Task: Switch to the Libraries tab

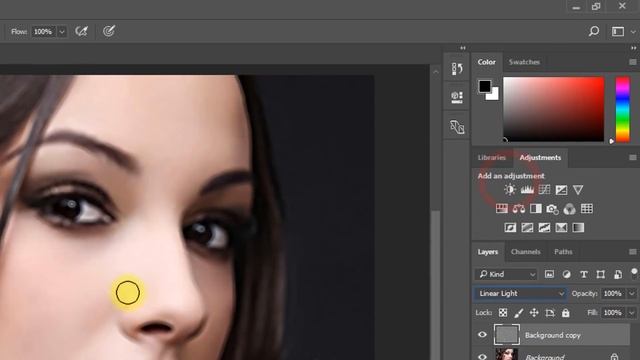Action: (491, 158)
